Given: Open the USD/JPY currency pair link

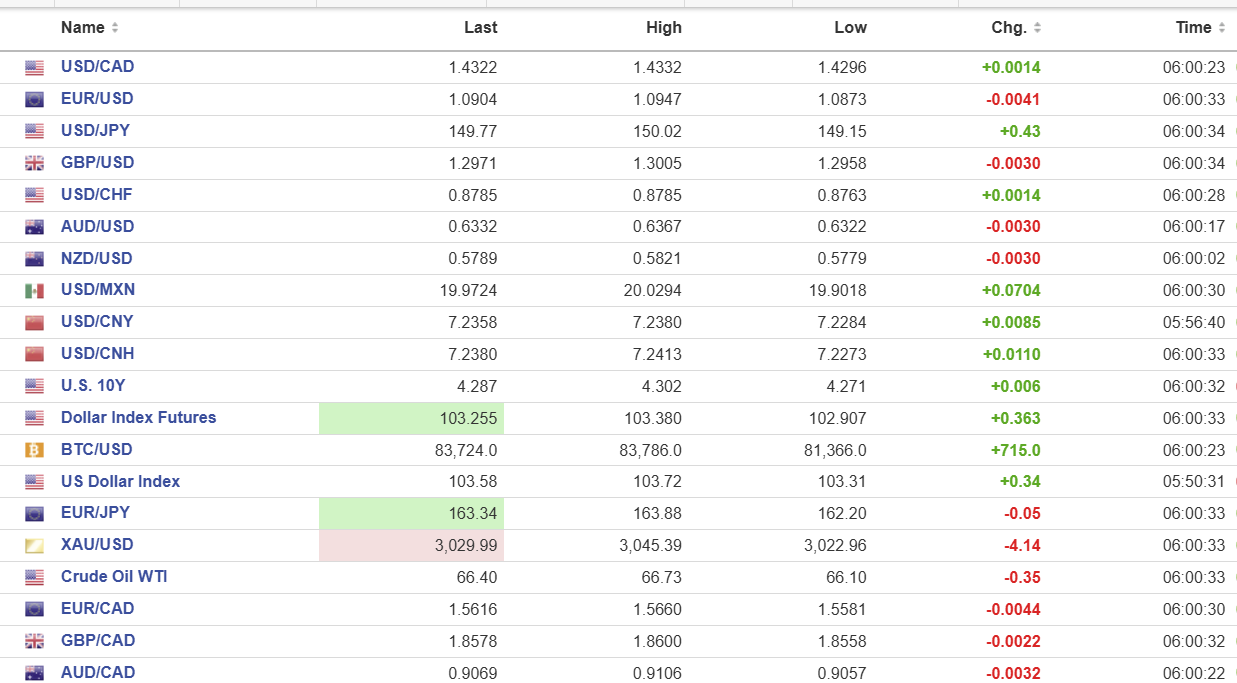Looking at the screenshot, I should coord(95,131).
